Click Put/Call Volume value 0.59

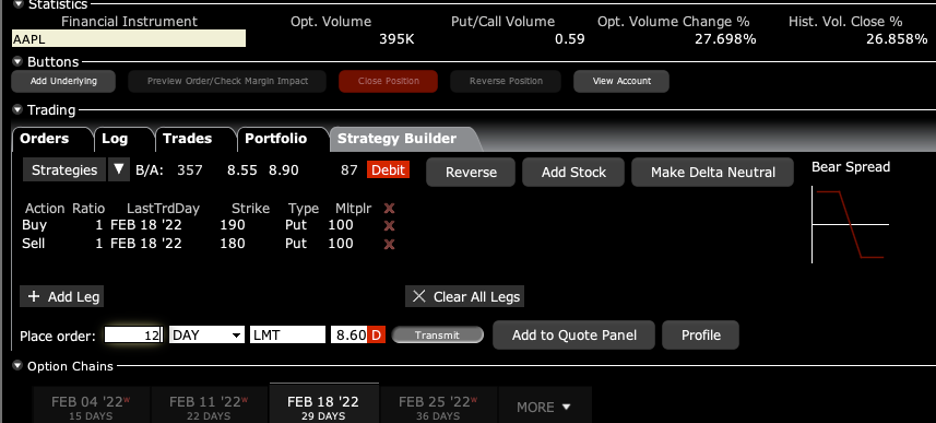569,39
